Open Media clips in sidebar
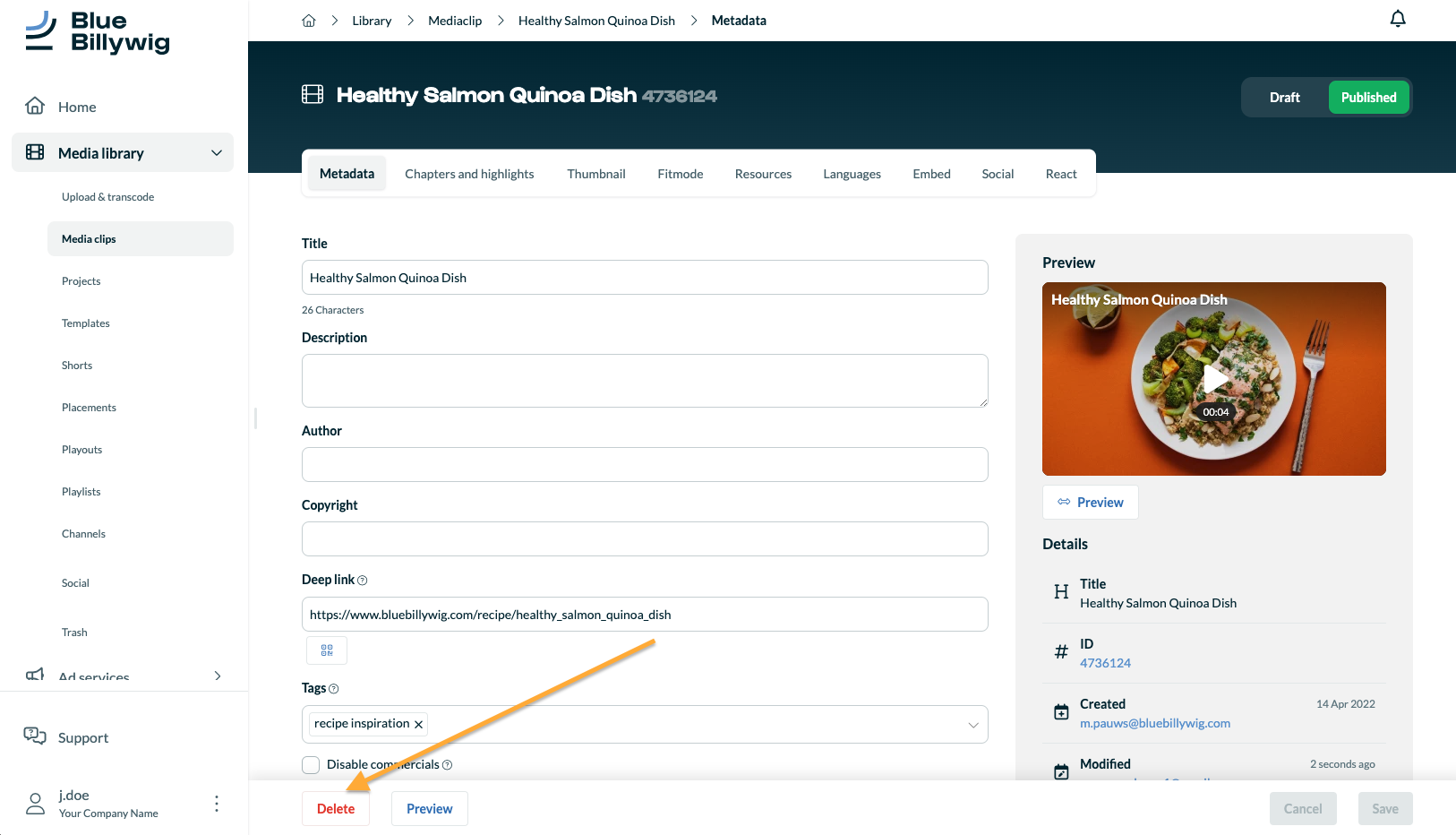1456x835 pixels. (141, 239)
